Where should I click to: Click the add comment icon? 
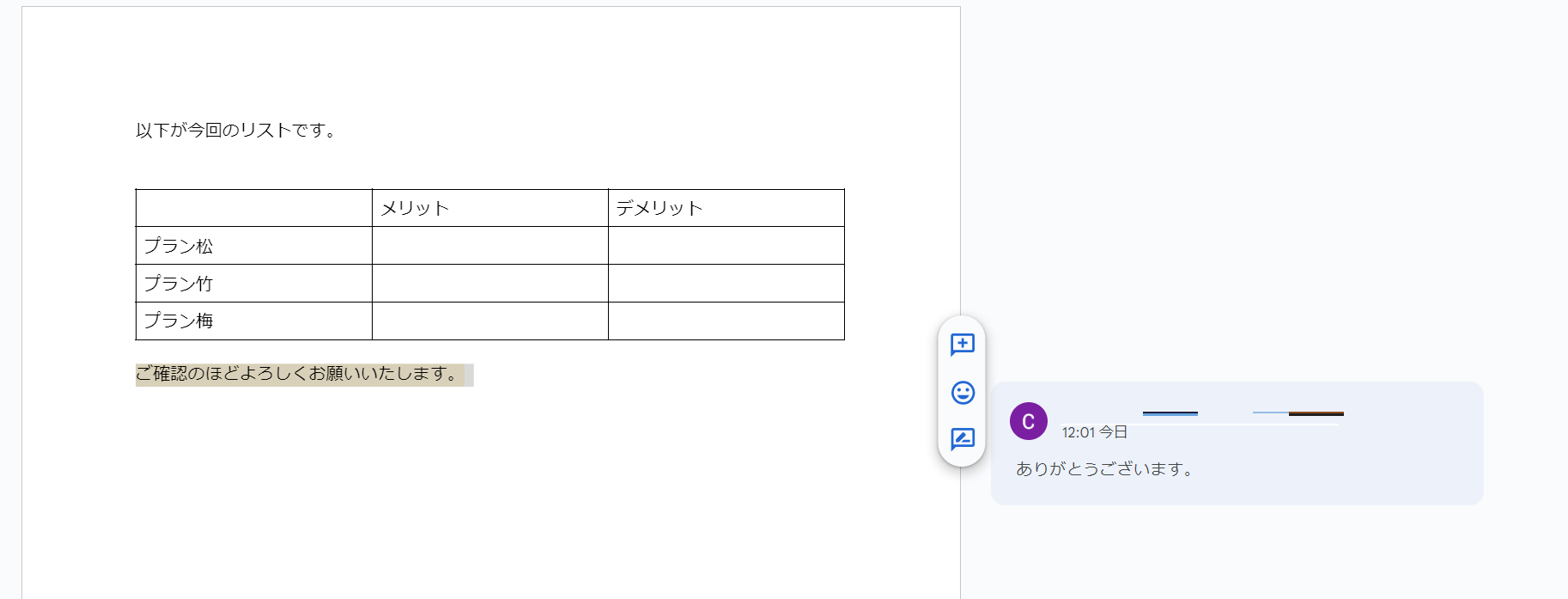click(x=962, y=345)
